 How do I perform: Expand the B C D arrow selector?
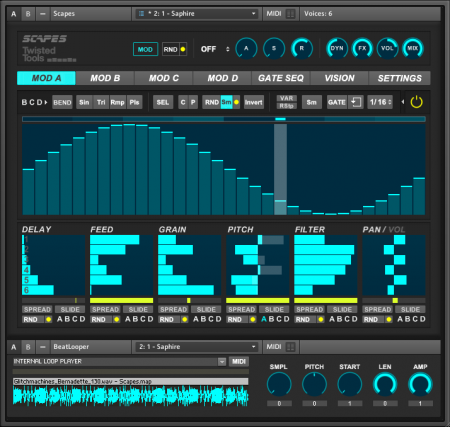pos(35,102)
